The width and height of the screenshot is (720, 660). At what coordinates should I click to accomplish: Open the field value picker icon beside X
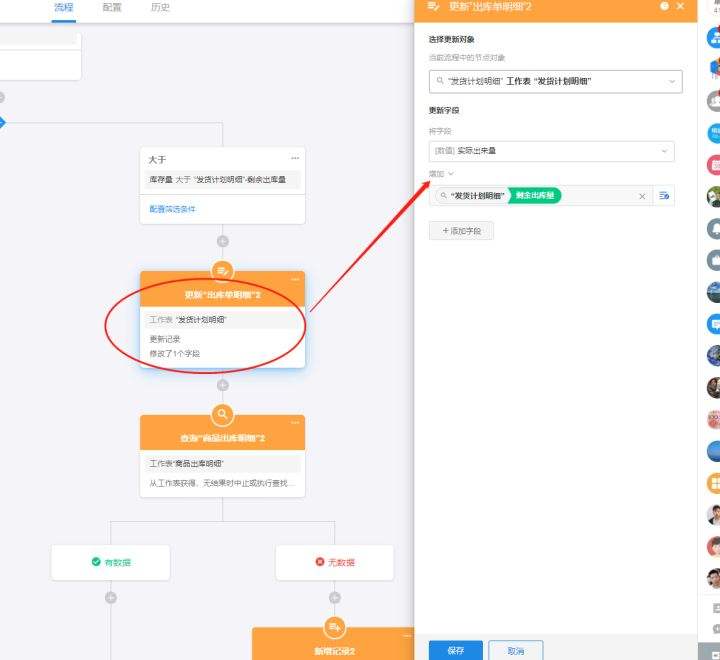pos(664,196)
